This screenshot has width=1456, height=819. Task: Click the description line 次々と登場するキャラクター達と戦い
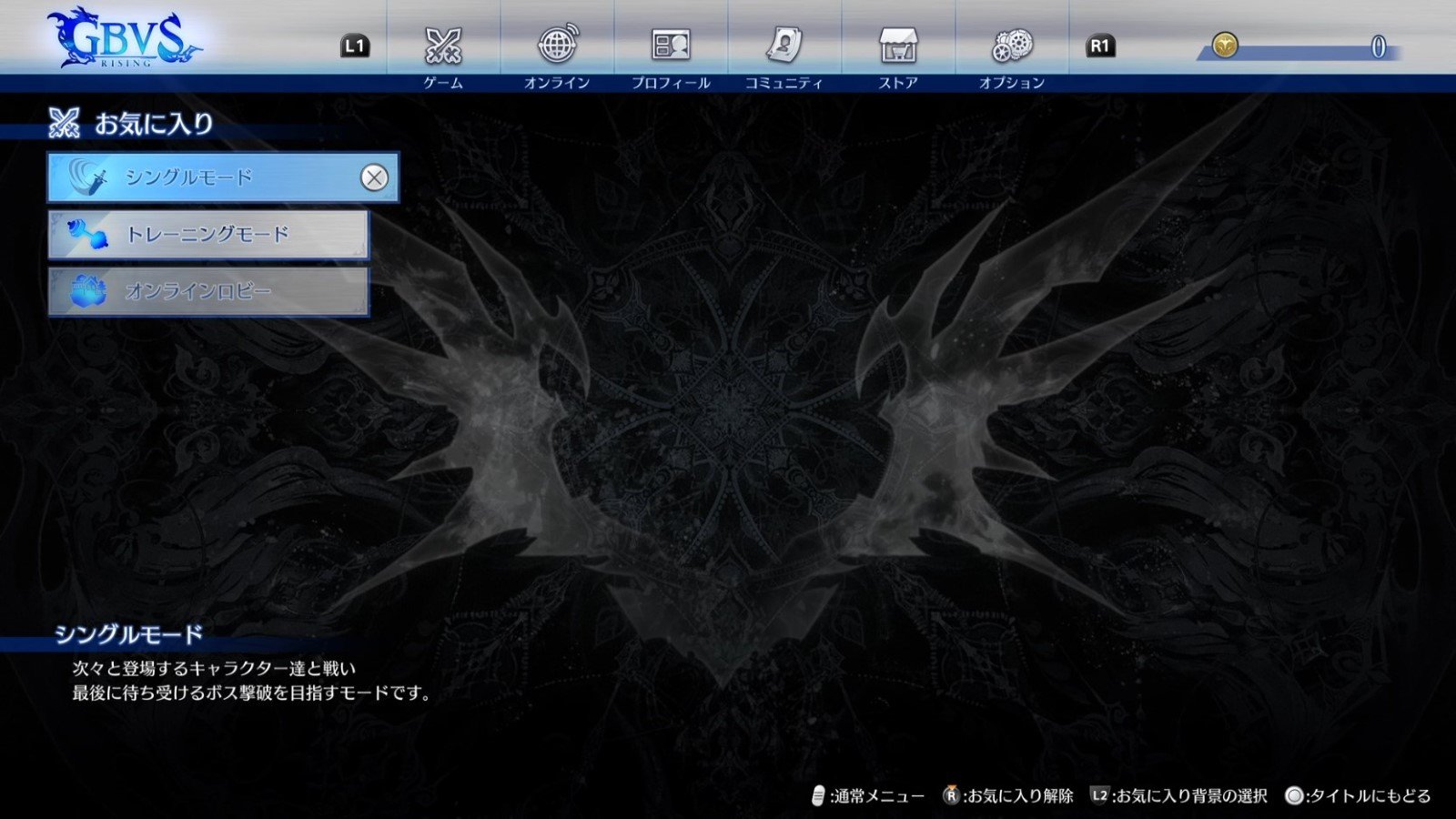(214, 669)
